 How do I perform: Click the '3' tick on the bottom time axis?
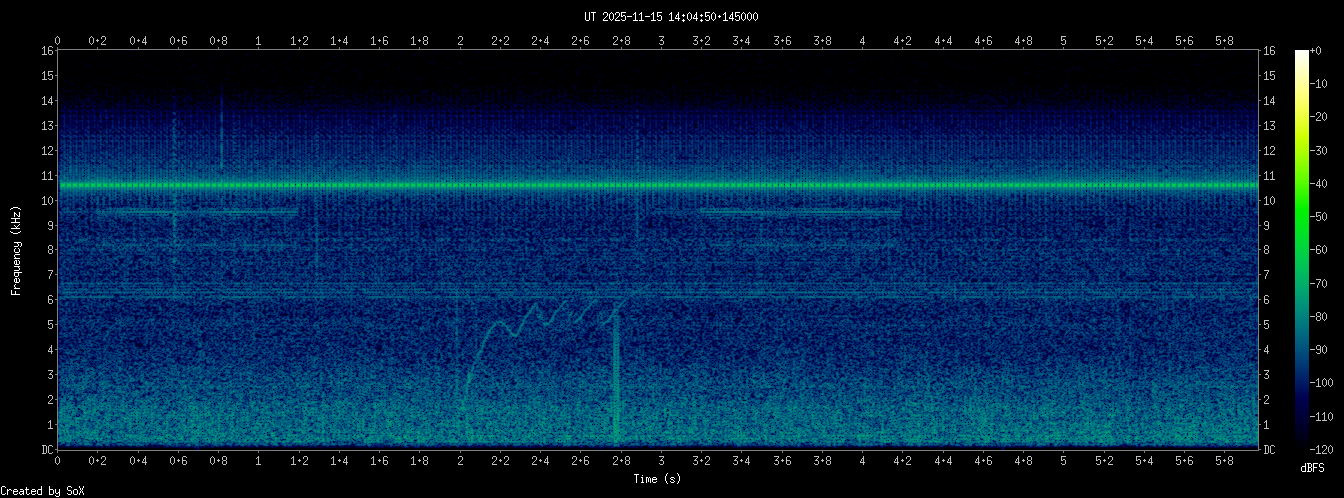[x=661, y=461]
